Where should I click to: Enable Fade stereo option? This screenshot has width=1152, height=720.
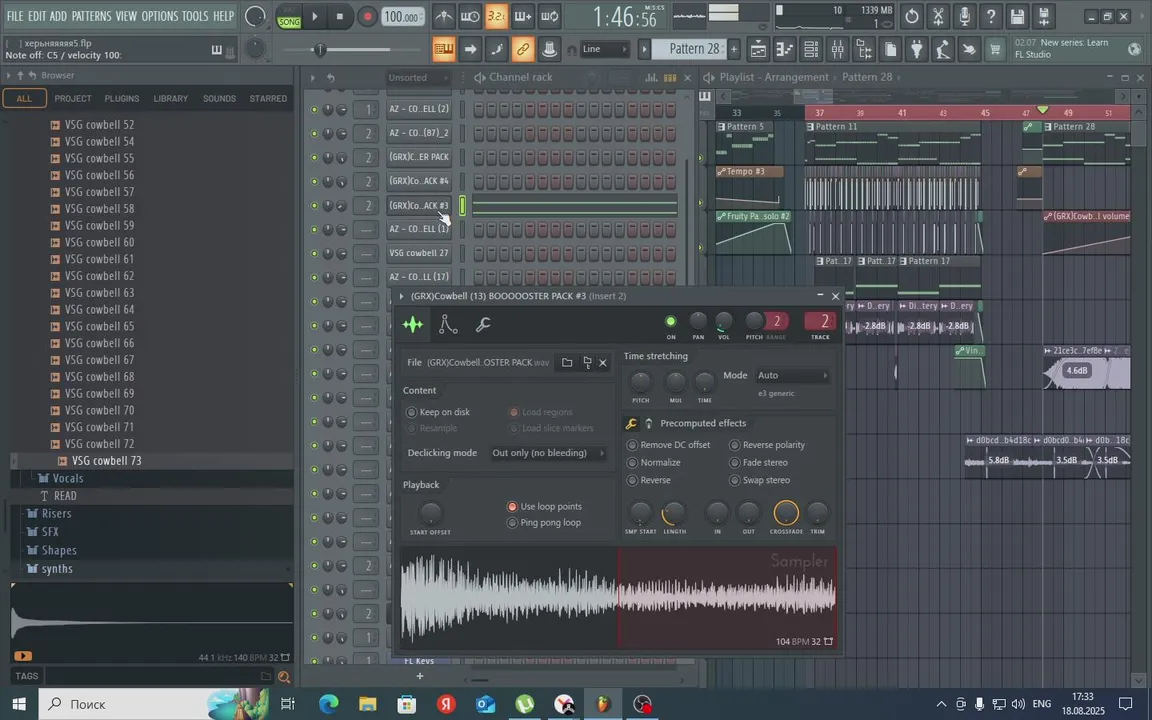[758, 462]
